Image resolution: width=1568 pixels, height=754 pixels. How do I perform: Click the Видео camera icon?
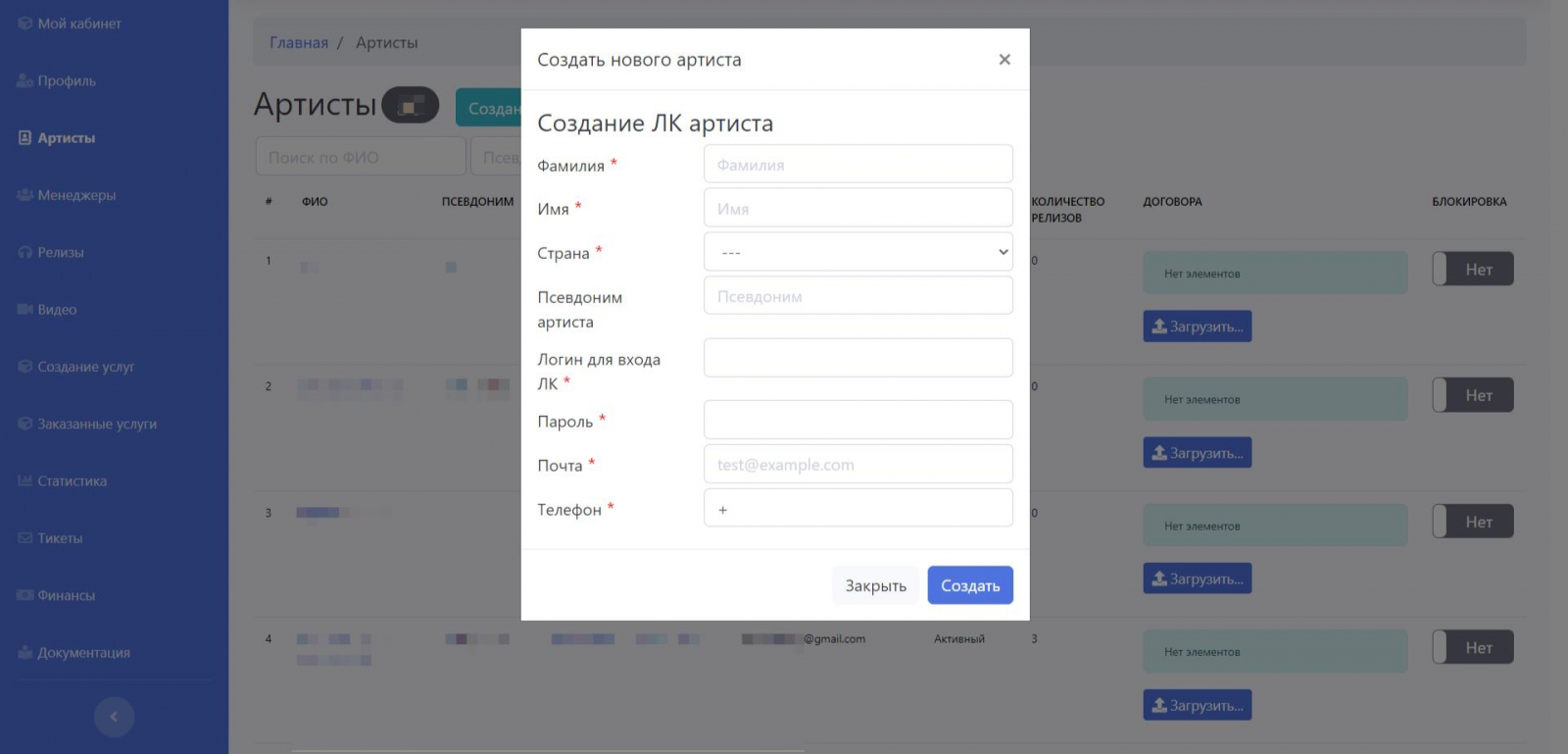[25, 310]
